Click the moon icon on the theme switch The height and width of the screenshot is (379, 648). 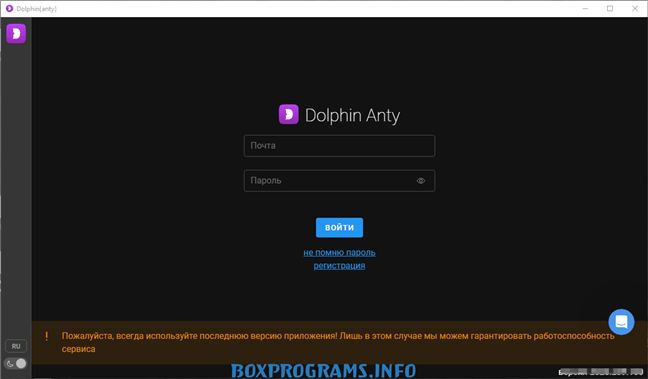coord(10,364)
